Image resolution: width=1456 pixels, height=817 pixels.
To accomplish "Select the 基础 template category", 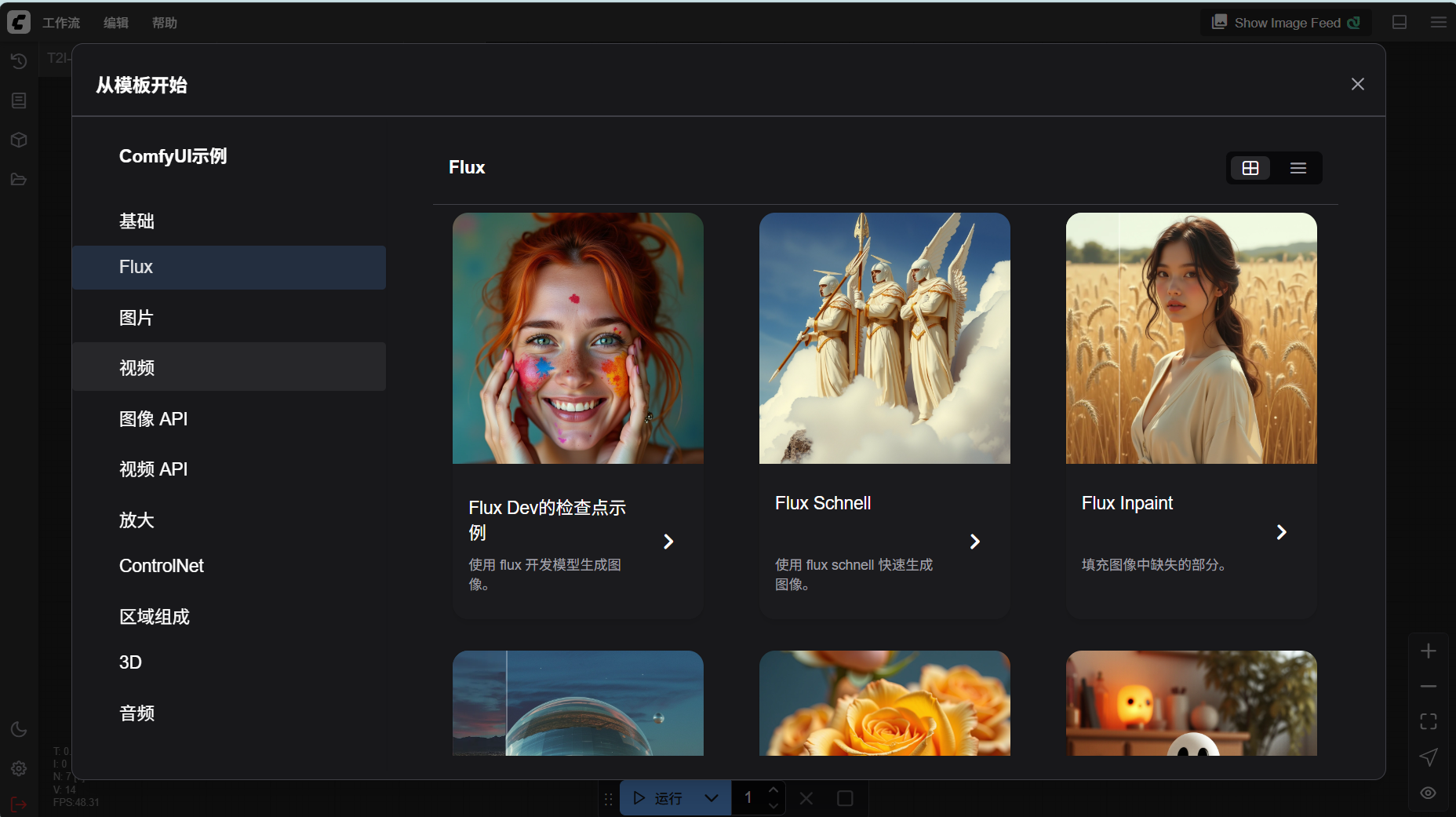I will tap(229, 221).
